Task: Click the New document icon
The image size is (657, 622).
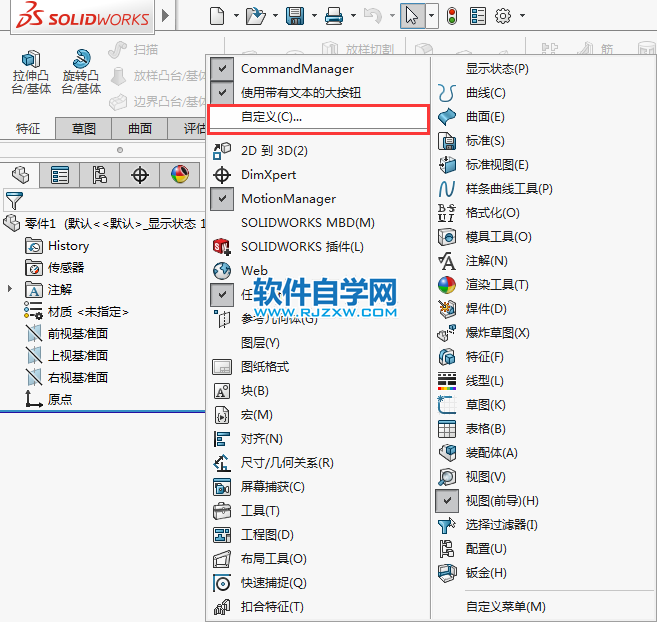Action: tap(217, 16)
